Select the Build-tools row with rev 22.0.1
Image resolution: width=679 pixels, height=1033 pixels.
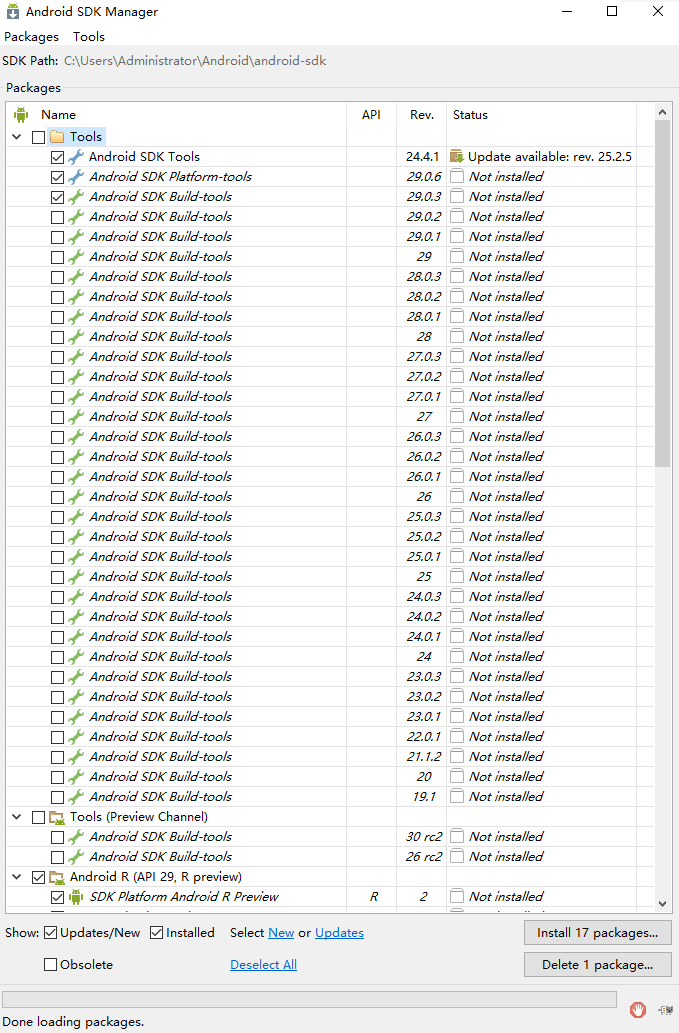click(x=331, y=737)
